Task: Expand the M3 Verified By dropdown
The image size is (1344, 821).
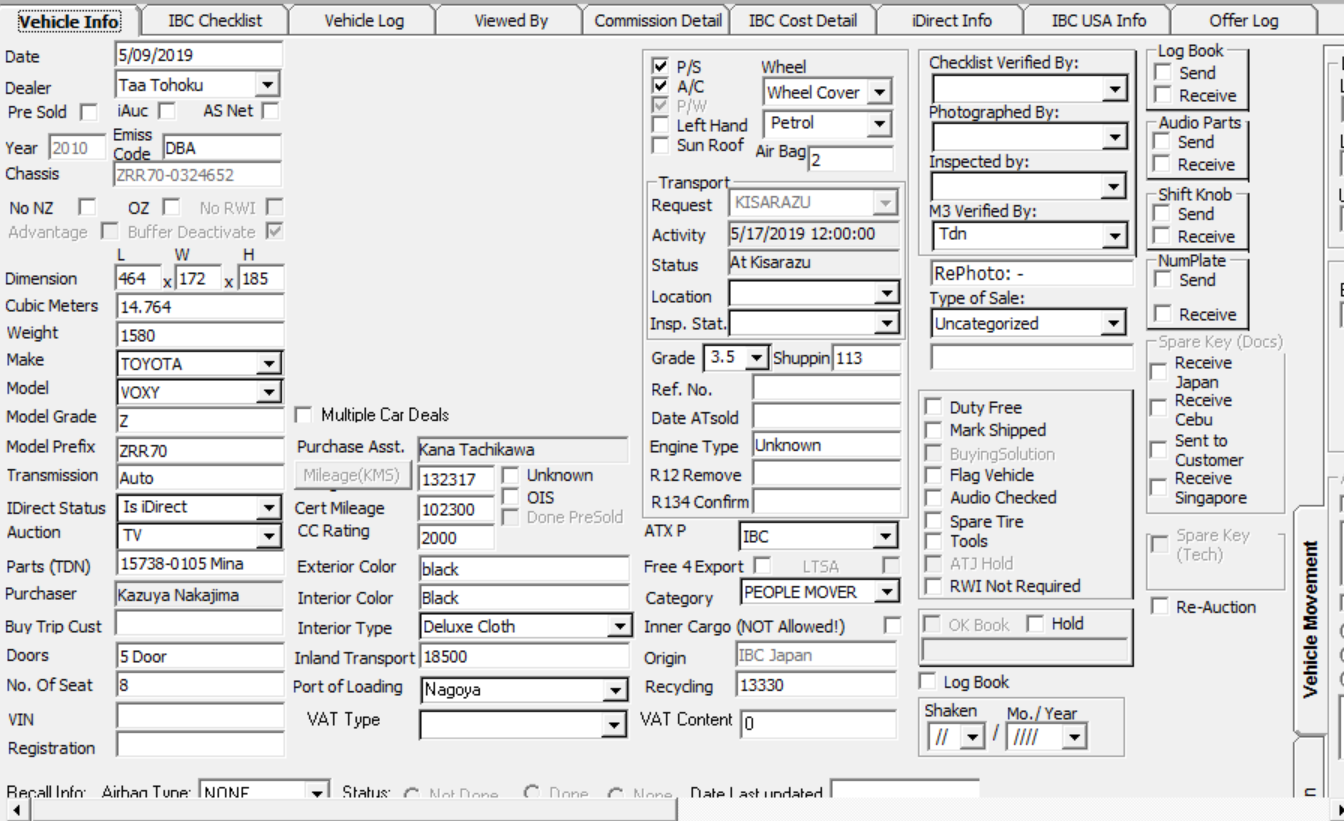Action: [1115, 236]
